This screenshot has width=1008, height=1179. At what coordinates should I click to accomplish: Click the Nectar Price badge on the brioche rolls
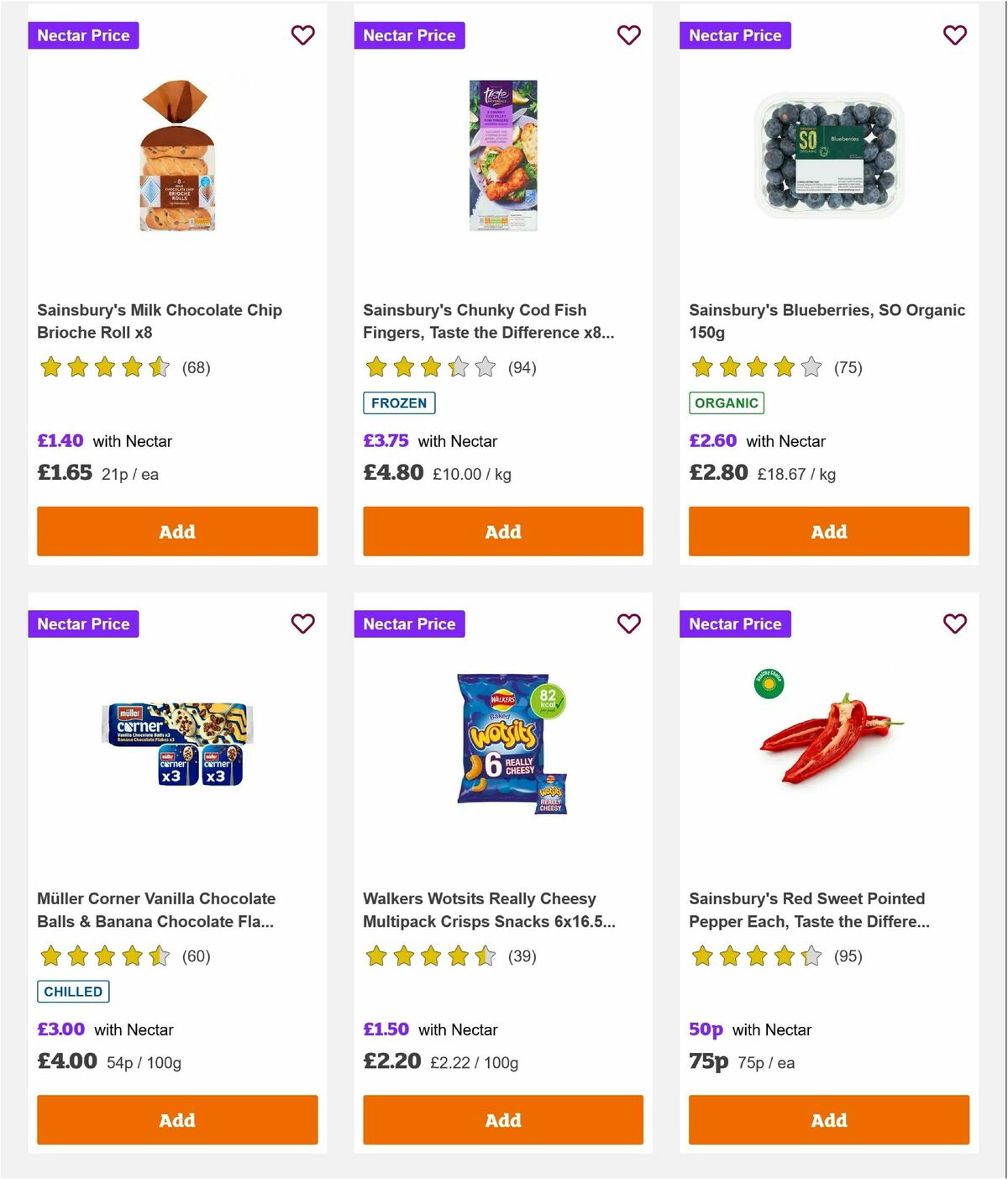83,35
